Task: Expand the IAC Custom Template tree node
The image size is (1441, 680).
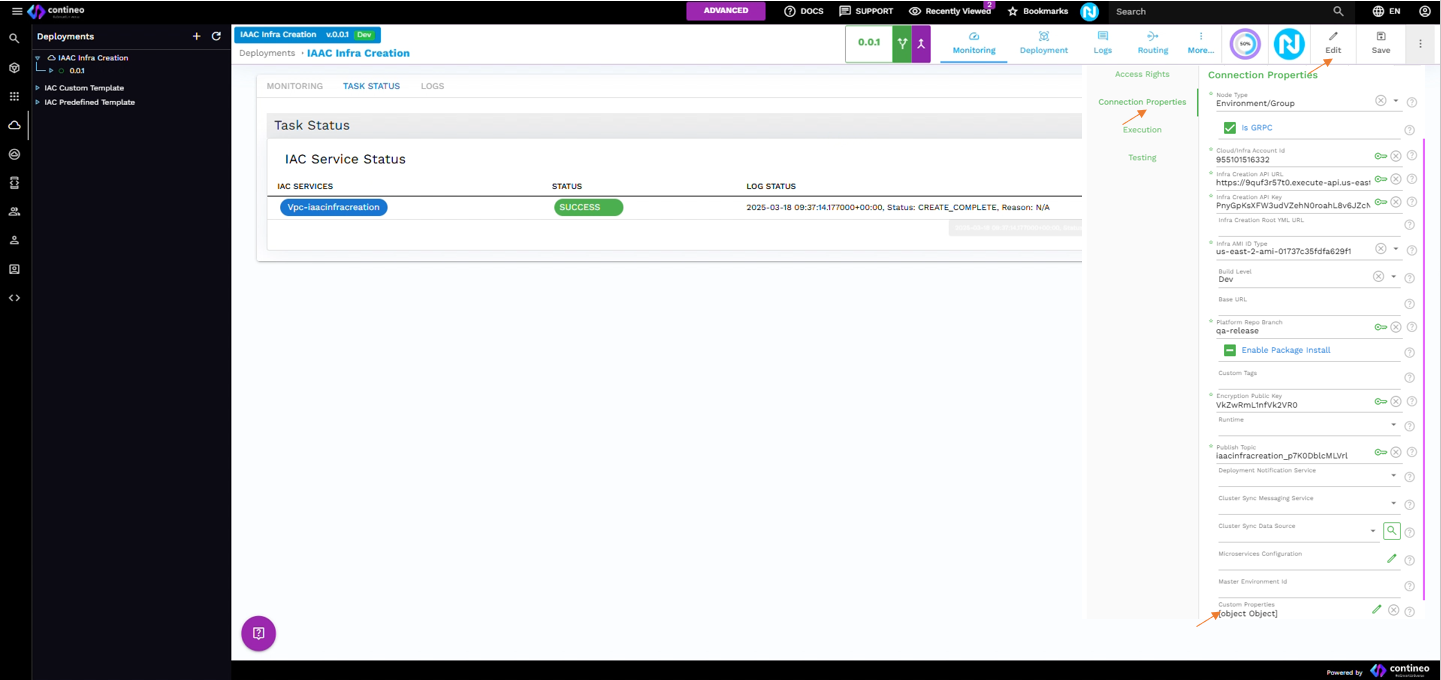Action: click(38, 88)
